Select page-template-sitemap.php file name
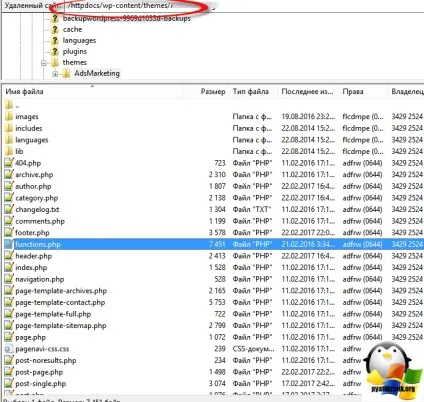 [61, 326]
